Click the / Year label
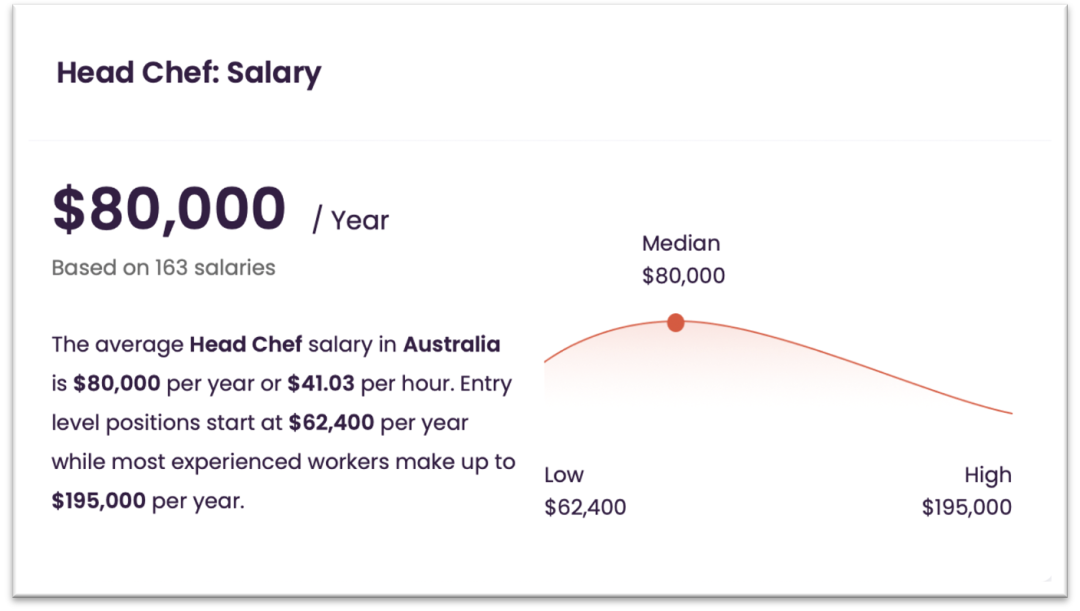Screen dimensions: 1080x611 point(351,220)
